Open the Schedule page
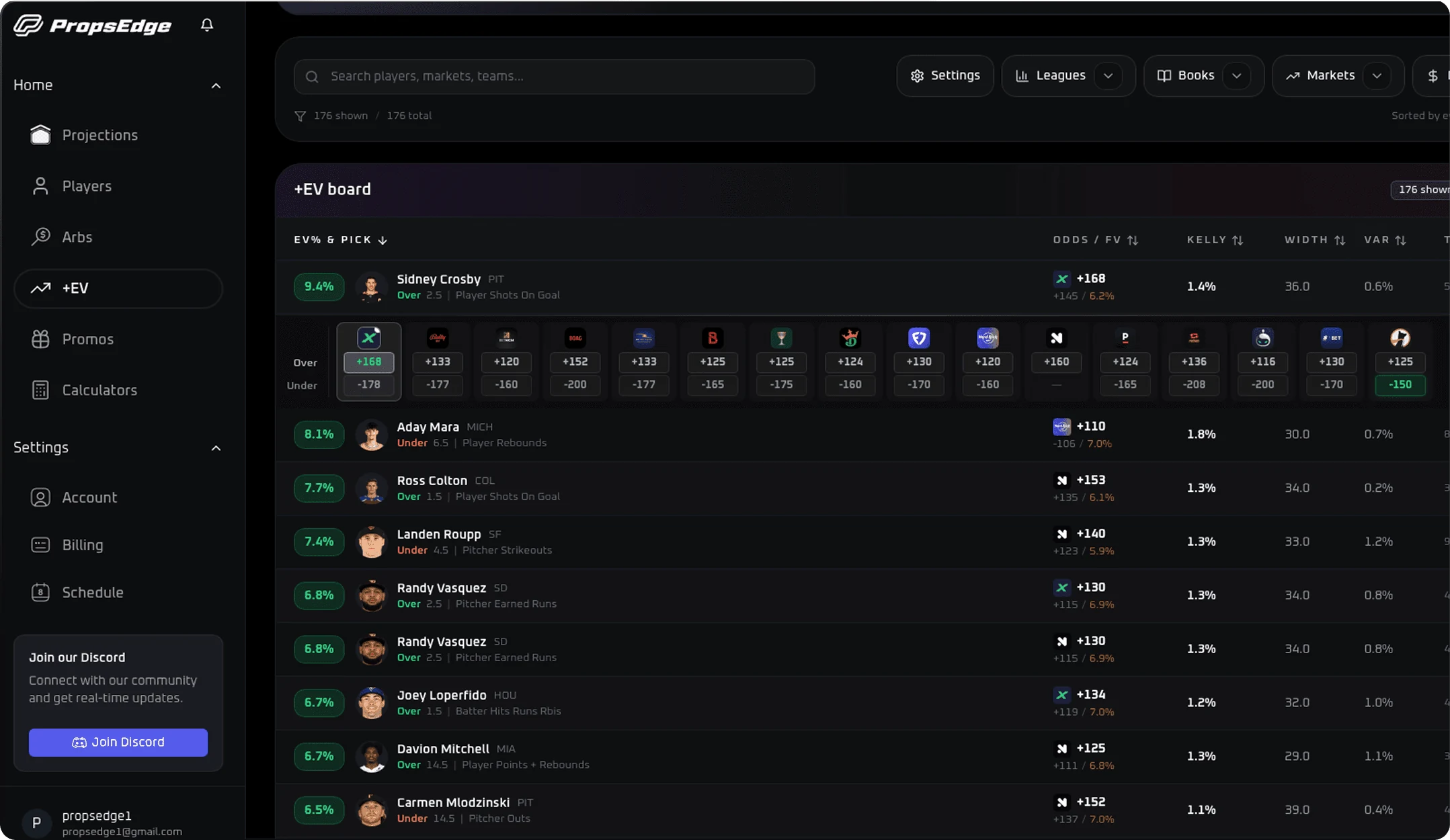Image resolution: width=1450 pixels, height=840 pixels. pos(118,593)
